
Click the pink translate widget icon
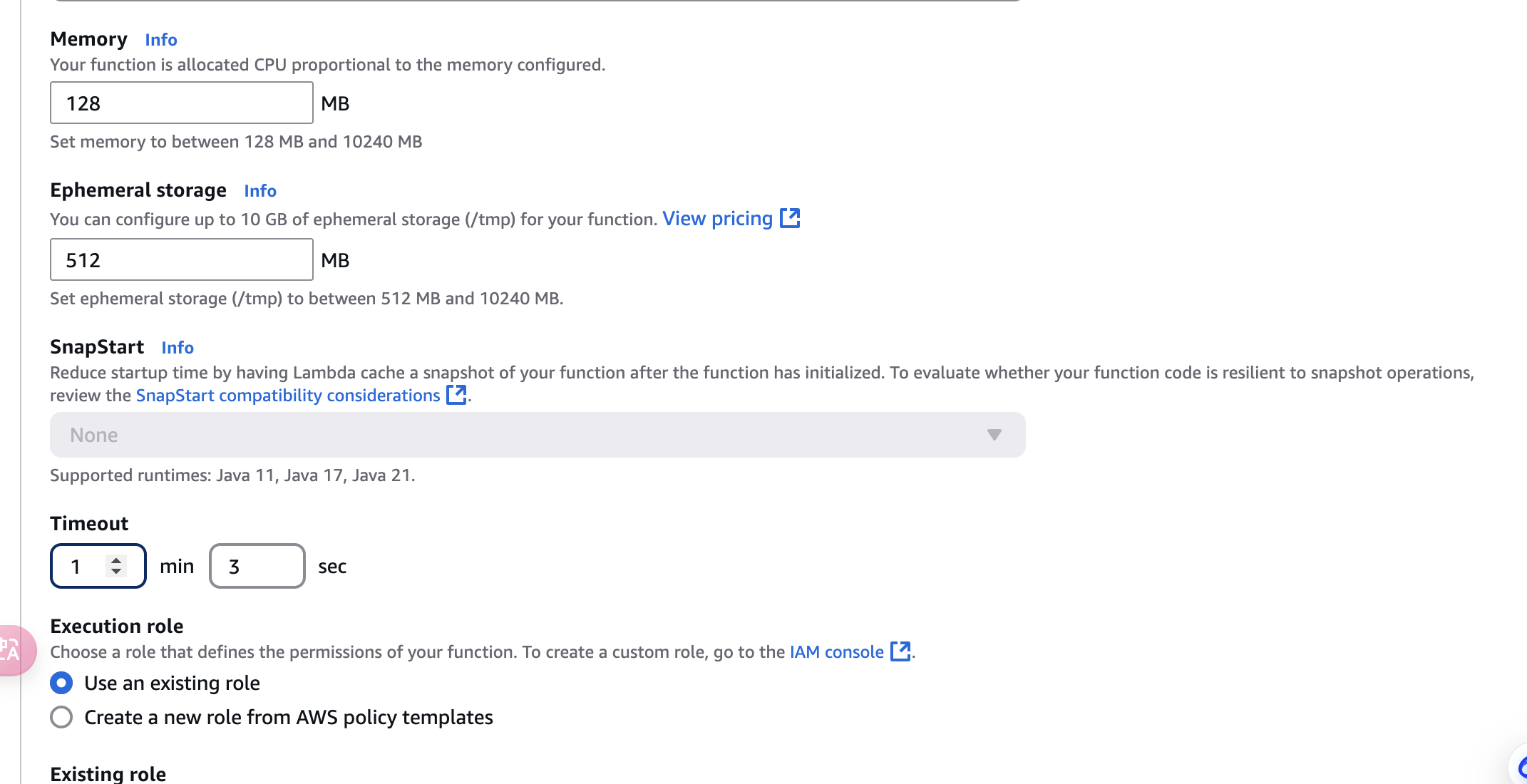pos(14,650)
